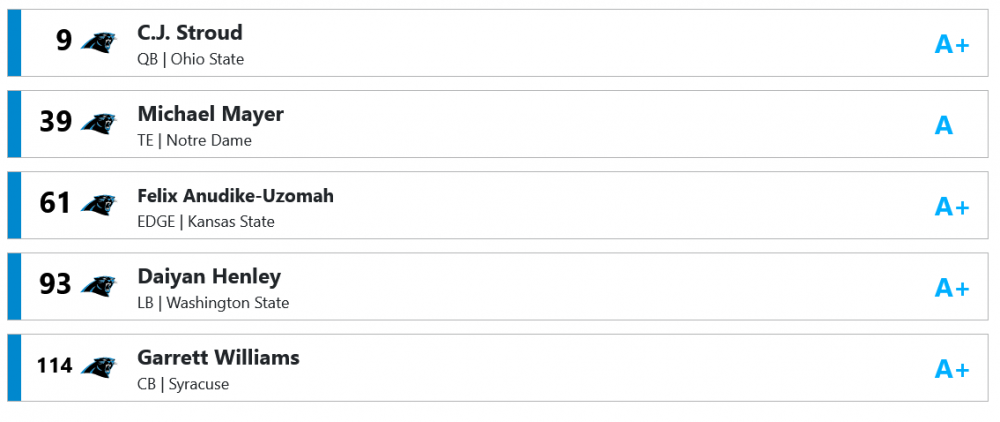This screenshot has width=1000, height=422.
Task: Click Panthers logo beside Michael Mayer
Action: point(98,123)
